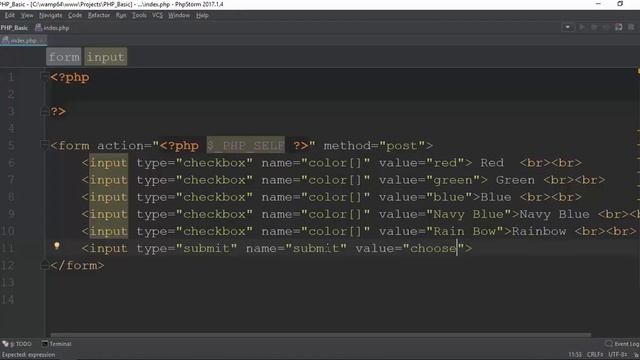Click the closing </form> tag on line 12
The image size is (640, 360).
(x=77, y=266)
